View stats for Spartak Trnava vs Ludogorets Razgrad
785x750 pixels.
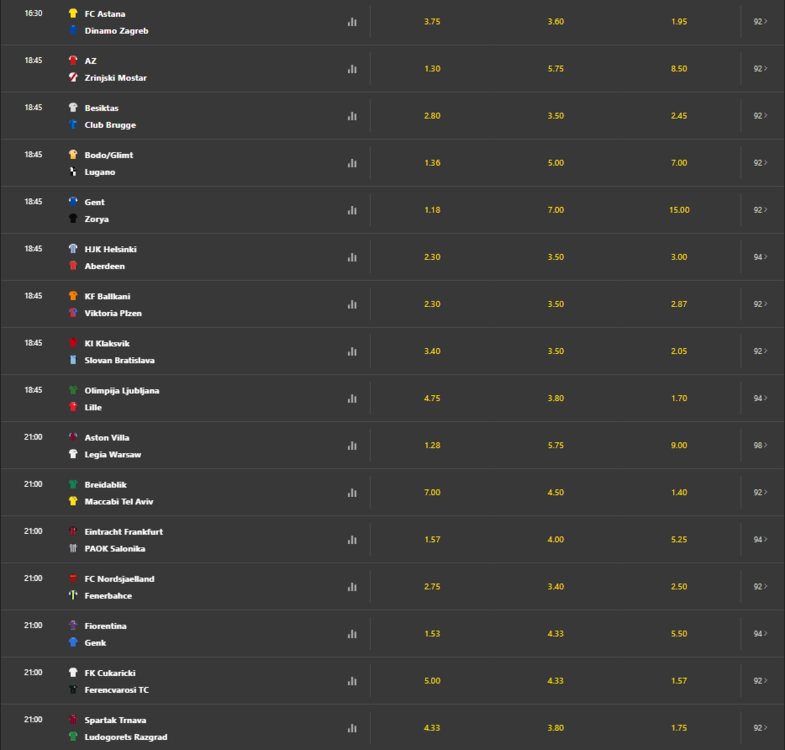click(352, 728)
